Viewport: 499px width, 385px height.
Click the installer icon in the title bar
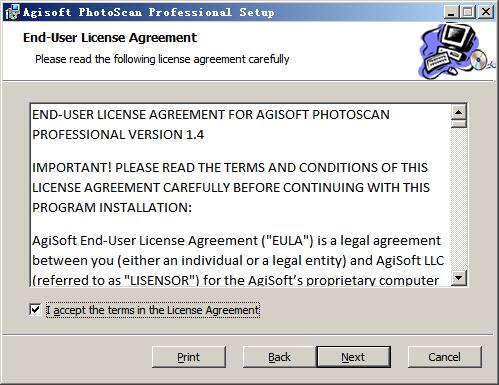13,12
